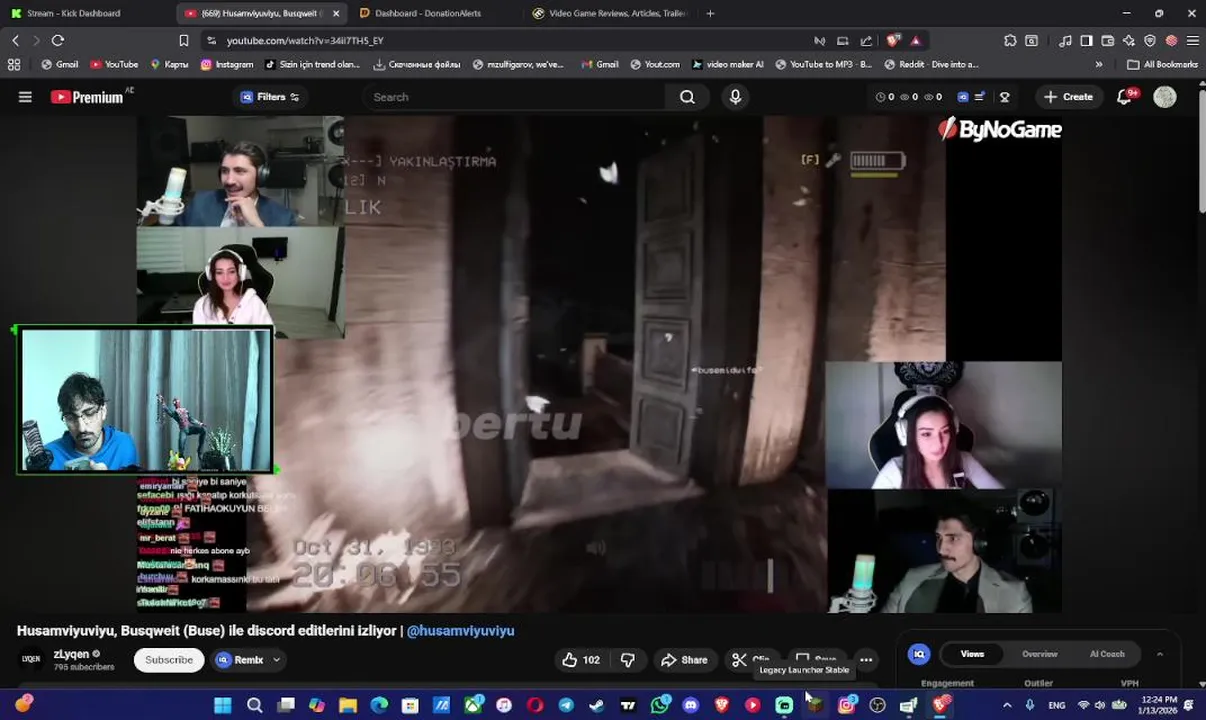Open the Leo AI sparkle icon
The width and height of the screenshot is (1206, 720).
pos(1129,40)
